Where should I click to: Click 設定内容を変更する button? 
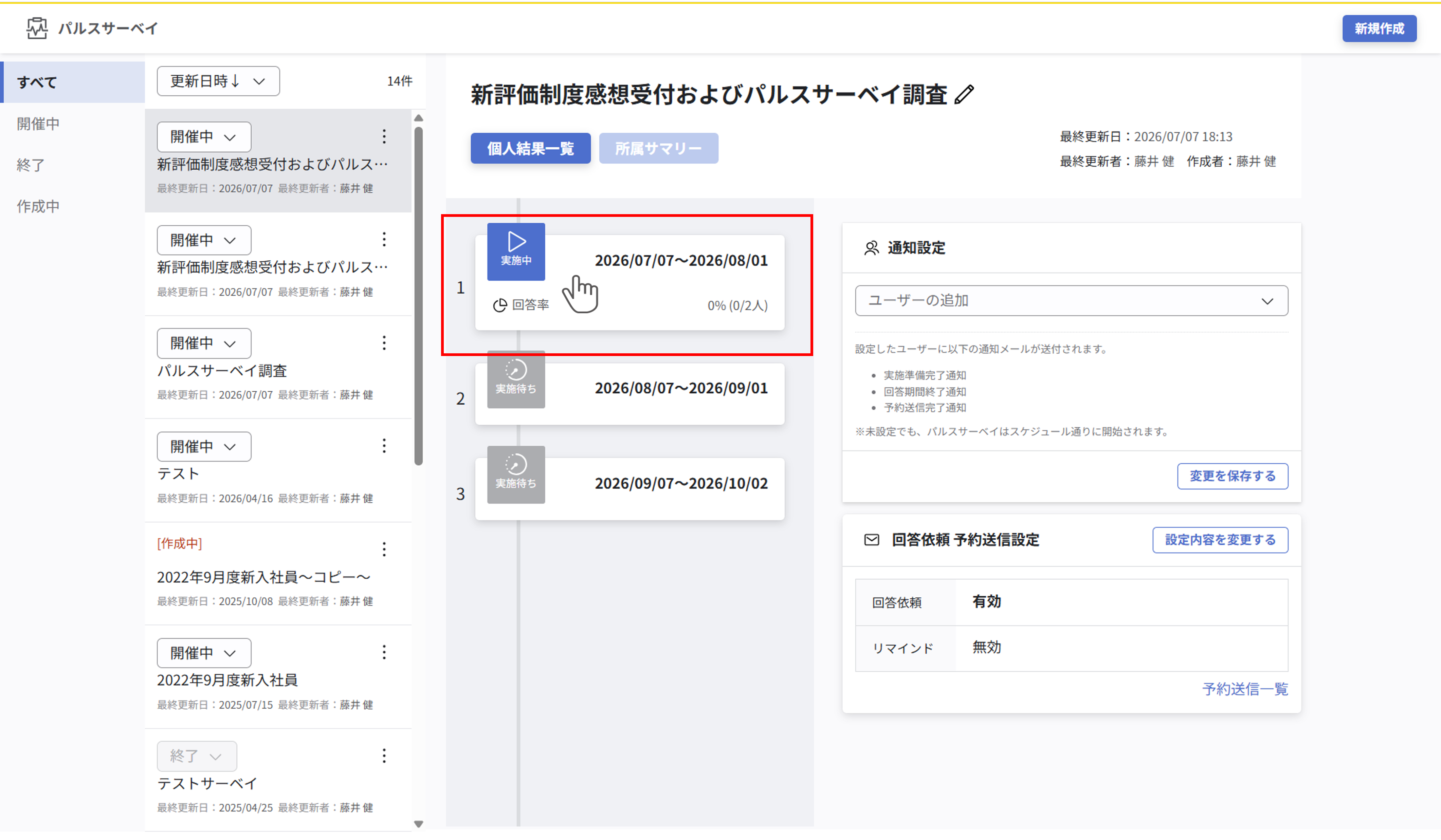pyautogui.click(x=1220, y=540)
